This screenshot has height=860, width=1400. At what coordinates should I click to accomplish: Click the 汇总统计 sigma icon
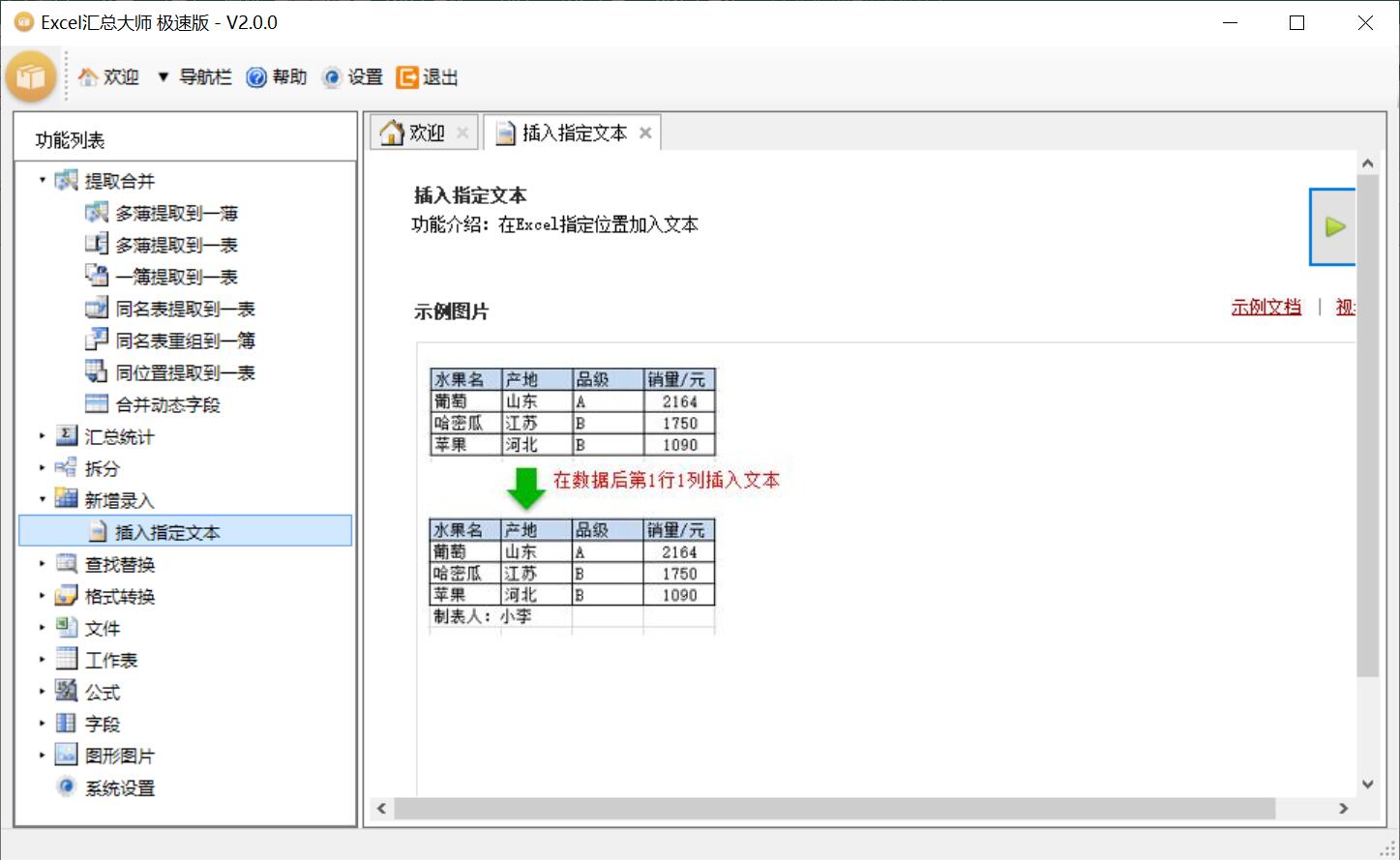click(67, 435)
